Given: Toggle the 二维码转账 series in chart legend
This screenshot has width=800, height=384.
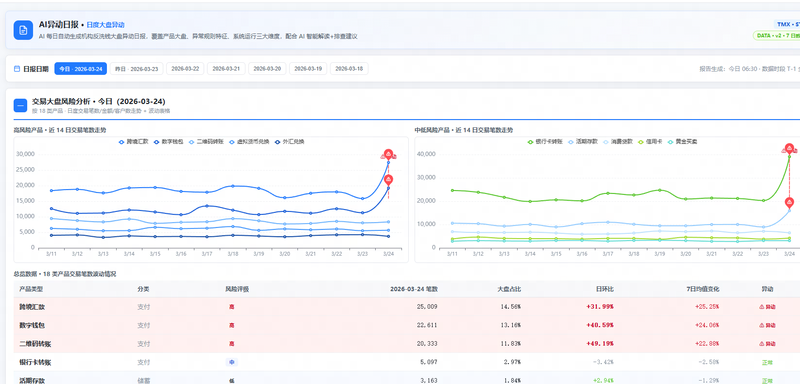Looking at the screenshot, I should click(x=206, y=142).
